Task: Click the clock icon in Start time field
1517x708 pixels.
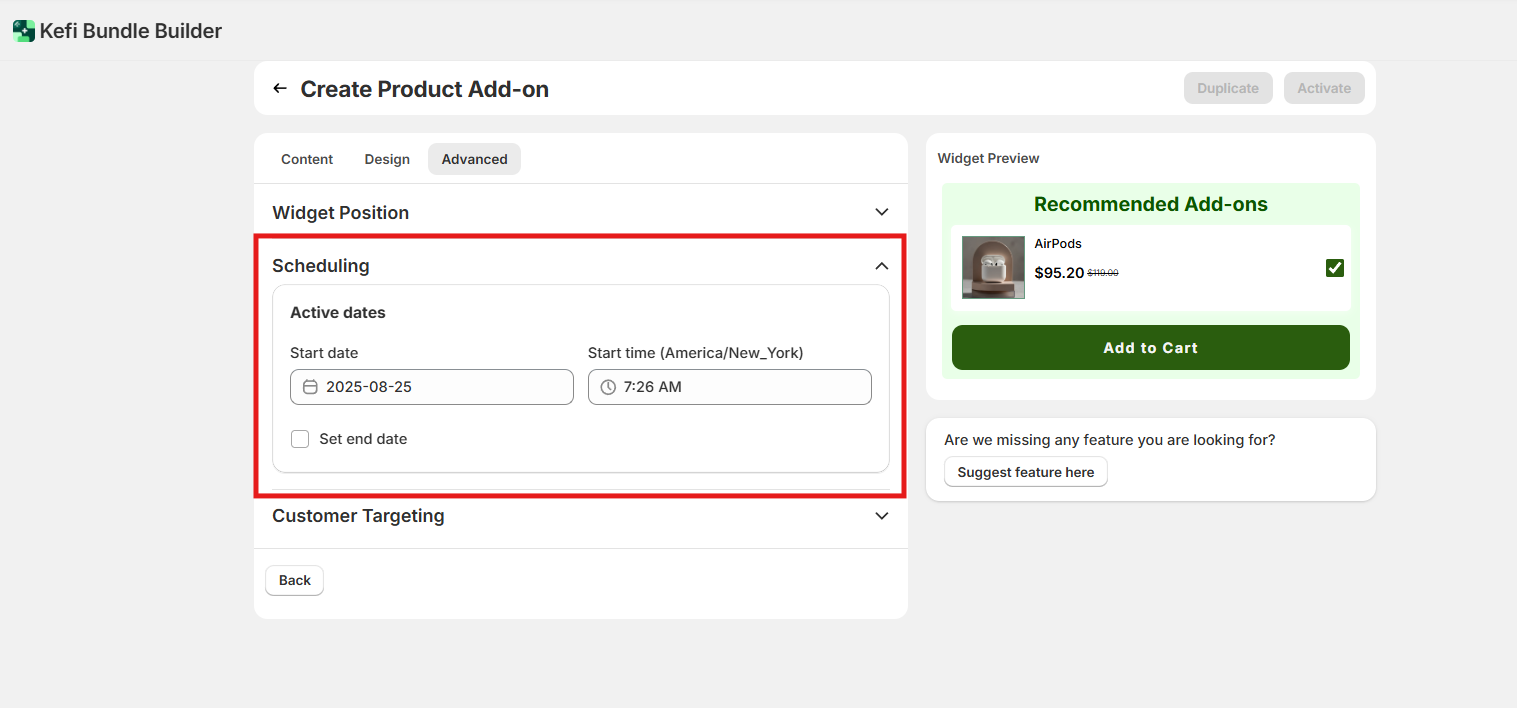Action: 608,387
